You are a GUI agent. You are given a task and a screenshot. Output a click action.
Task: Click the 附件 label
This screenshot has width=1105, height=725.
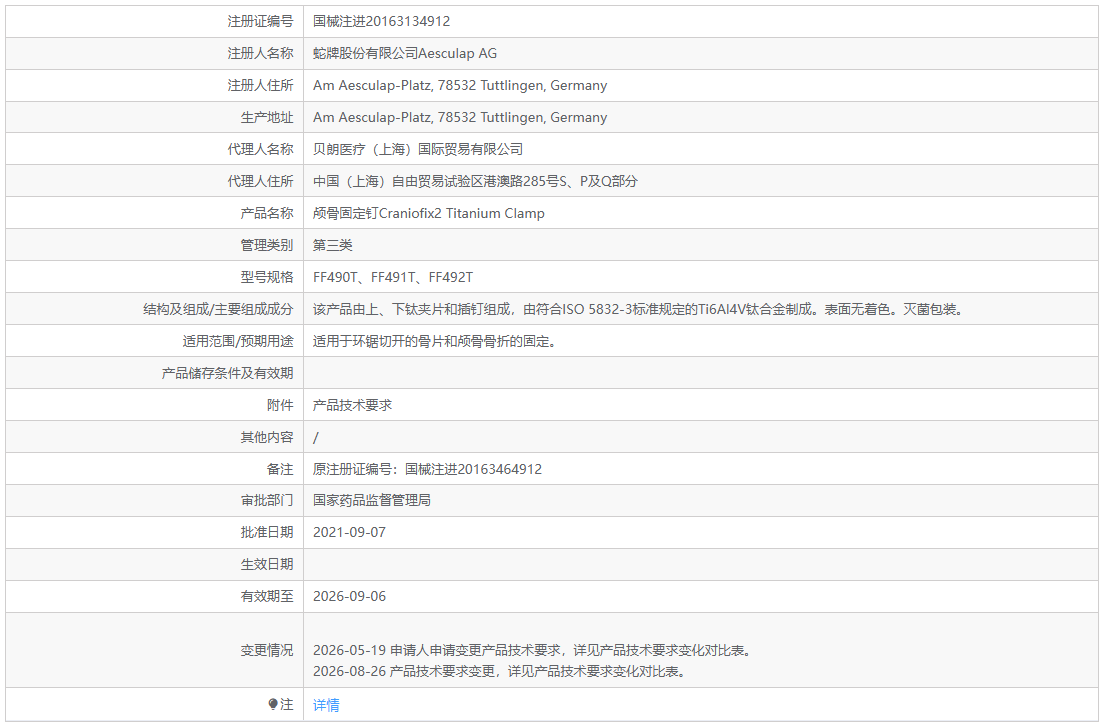click(280, 405)
